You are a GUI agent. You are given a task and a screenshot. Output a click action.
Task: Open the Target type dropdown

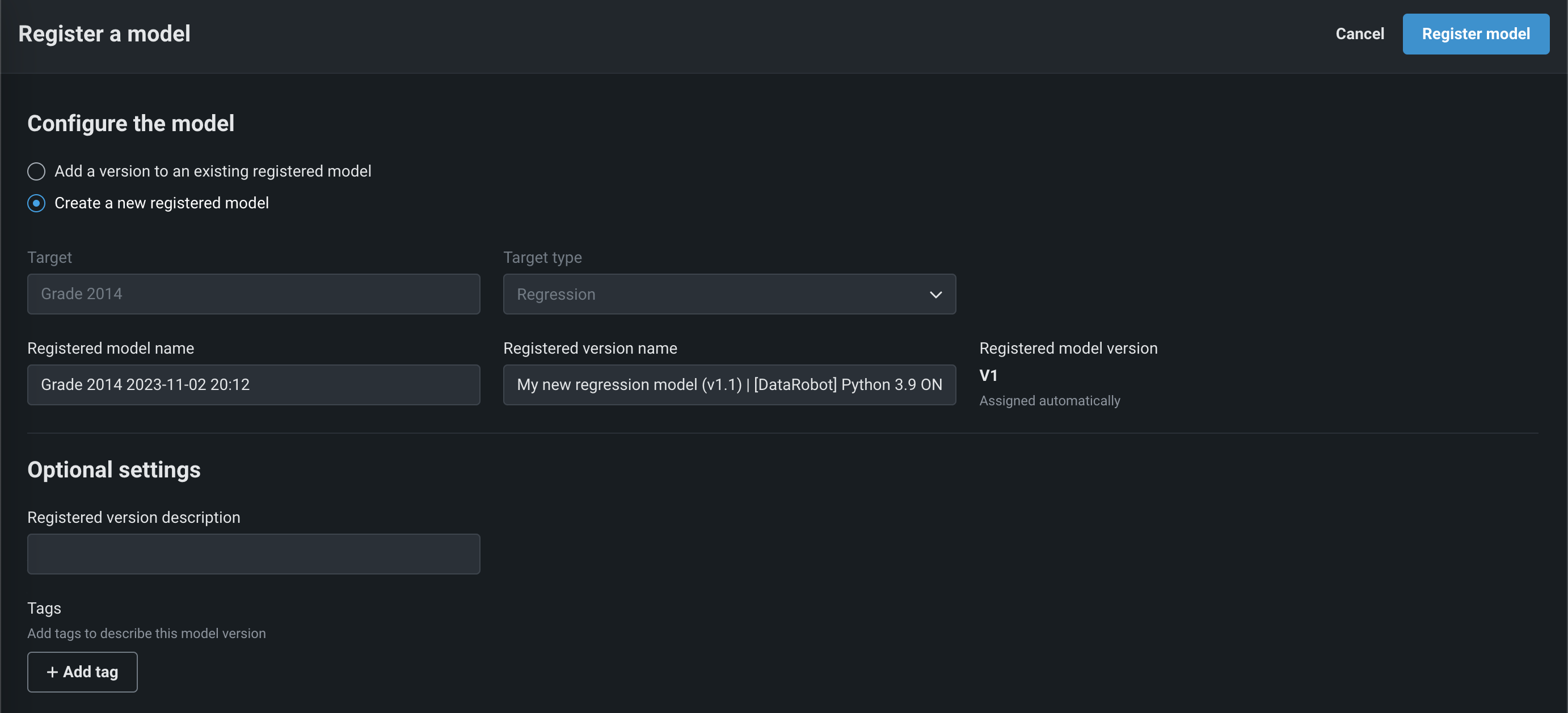tap(728, 294)
